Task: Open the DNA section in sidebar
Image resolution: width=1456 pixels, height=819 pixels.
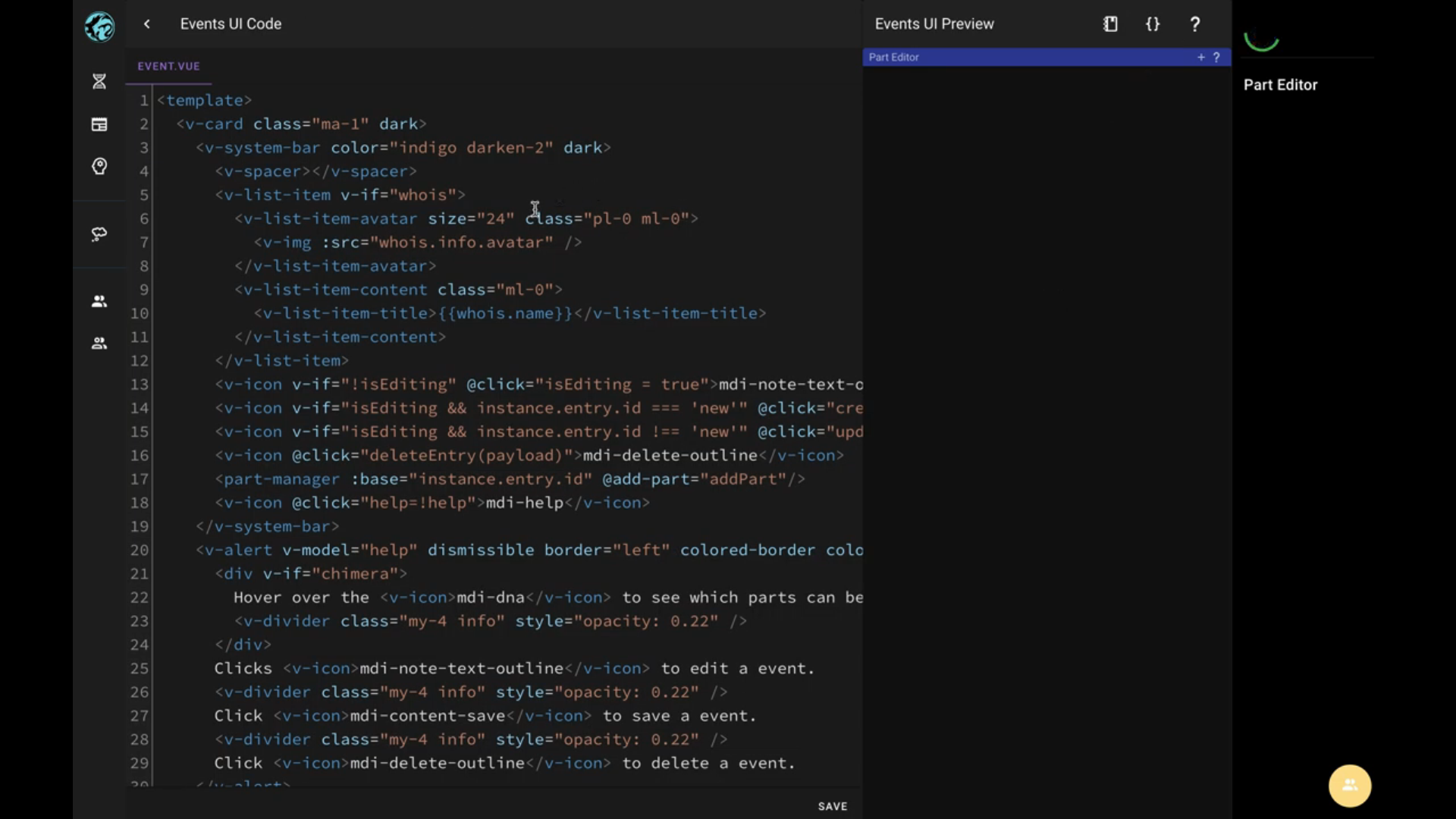Action: (x=99, y=81)
